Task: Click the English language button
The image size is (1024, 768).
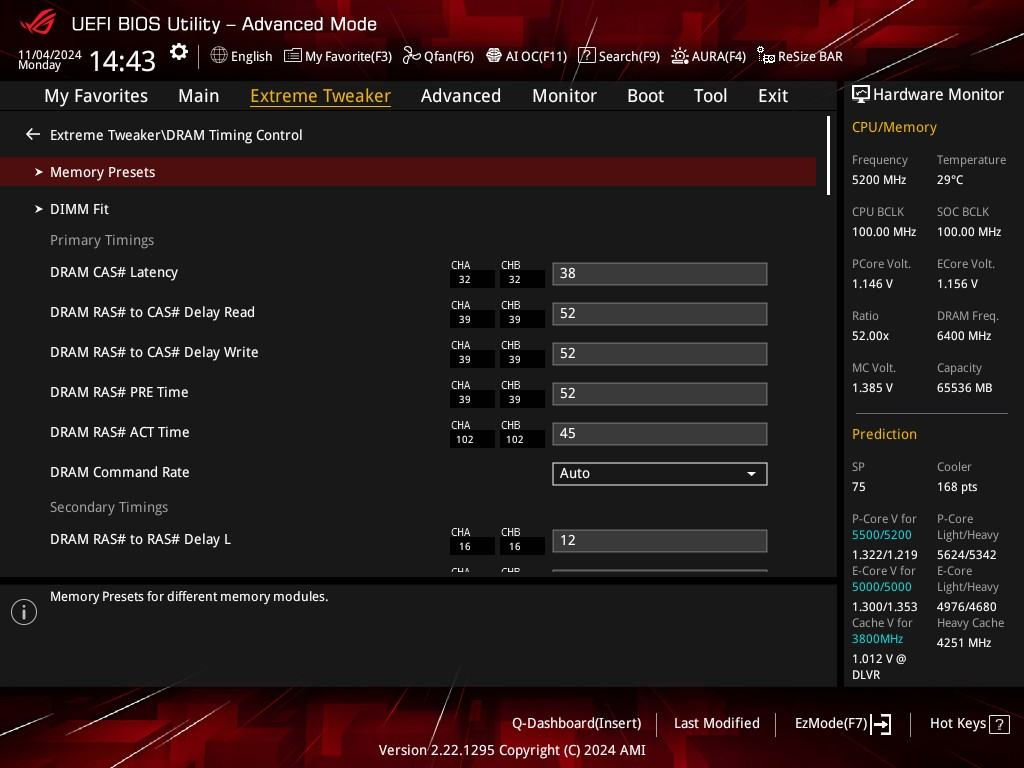Action: [241, 56]
